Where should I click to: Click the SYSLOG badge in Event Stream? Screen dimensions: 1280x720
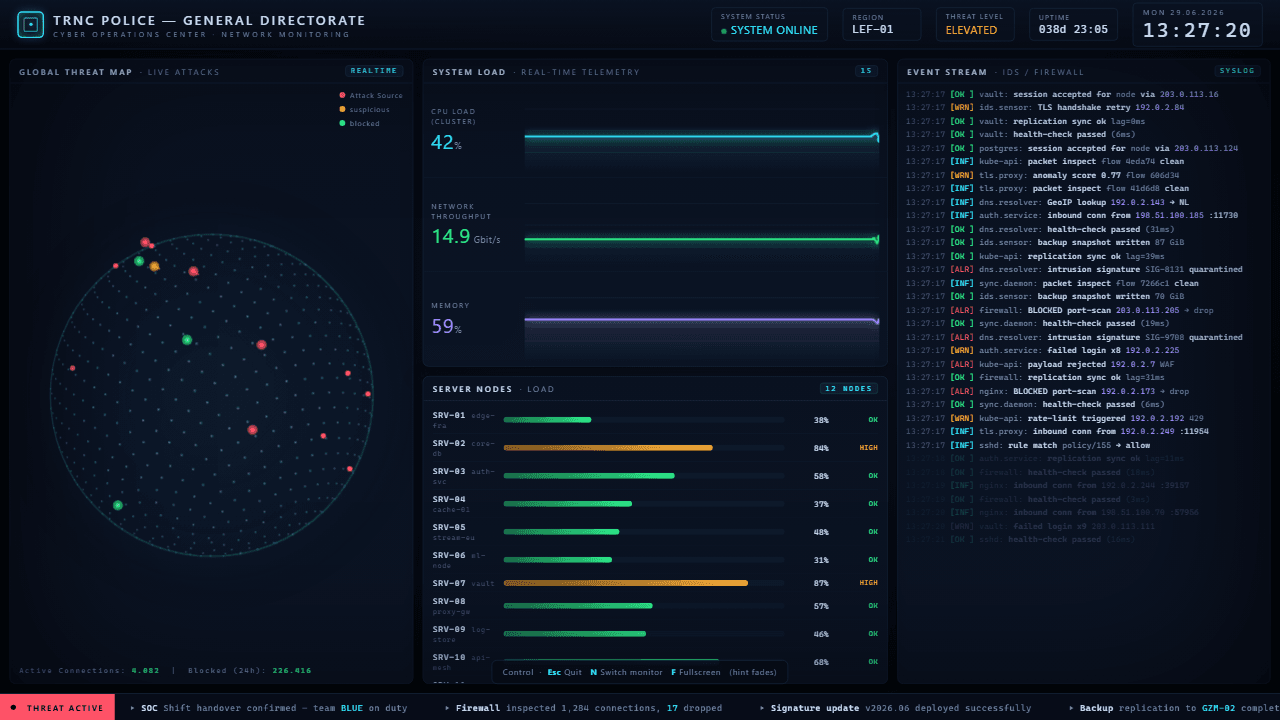pos(1237,71)
